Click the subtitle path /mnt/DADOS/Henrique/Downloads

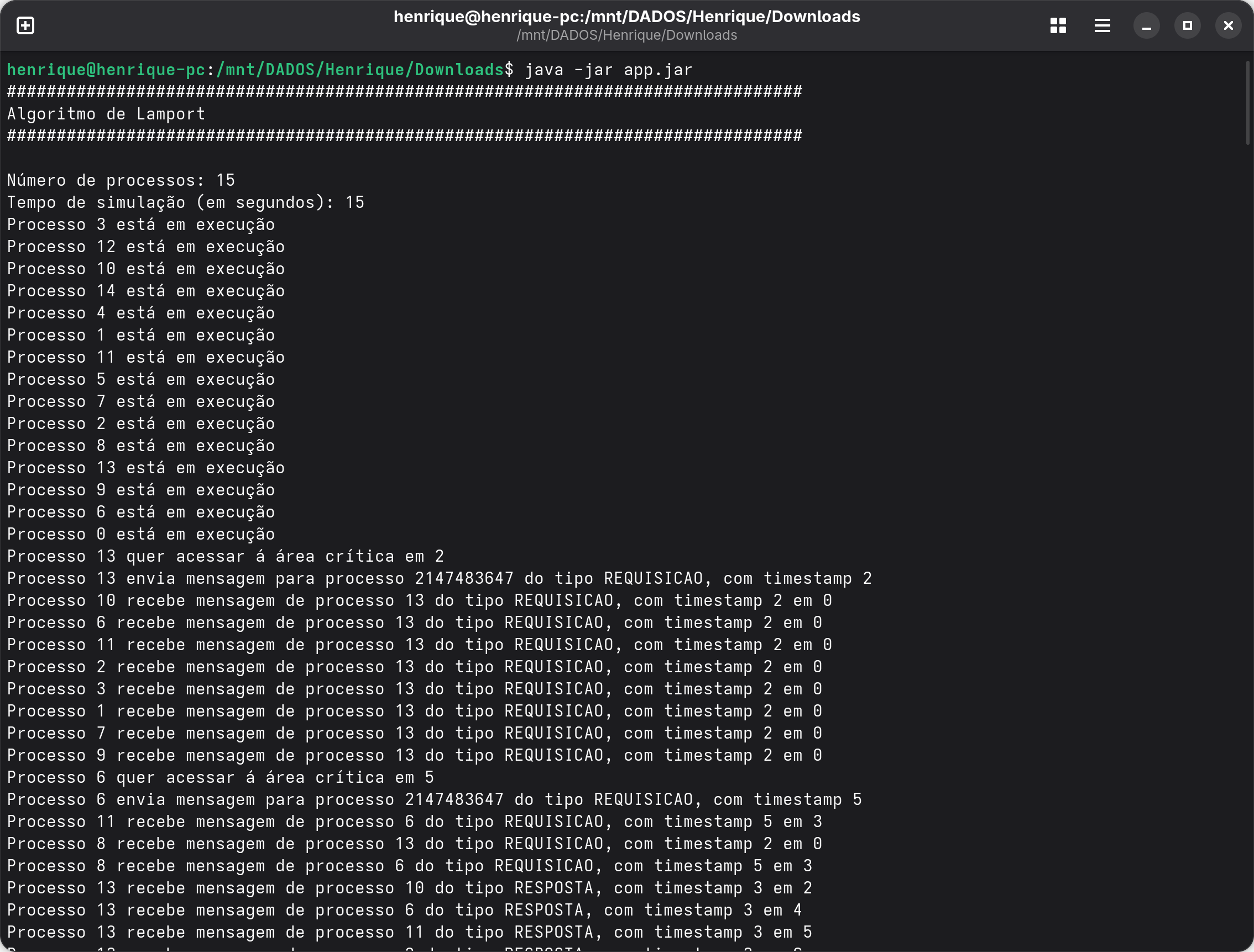click(x=626, y=35)
